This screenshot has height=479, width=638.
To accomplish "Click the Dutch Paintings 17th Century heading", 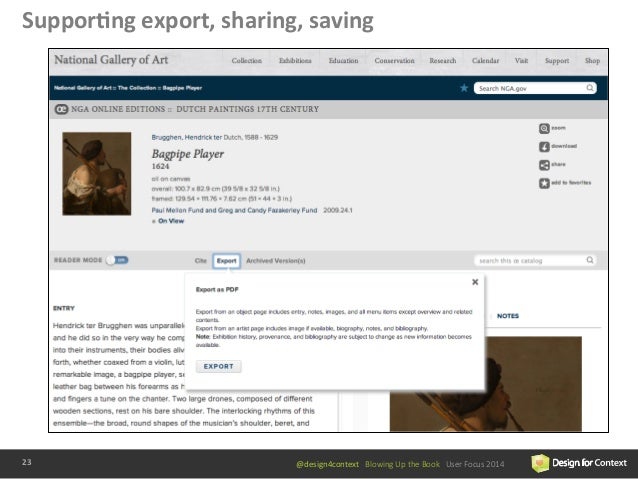I will [247, 109].
